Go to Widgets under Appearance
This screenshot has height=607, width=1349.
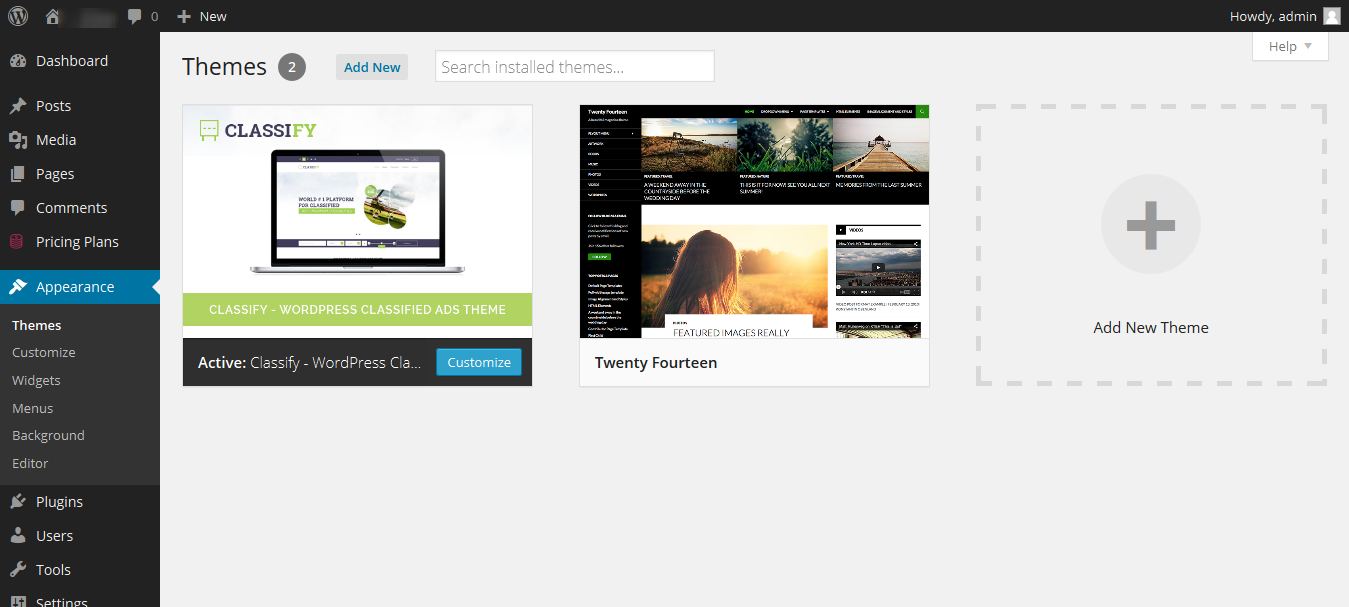point(36,381)
